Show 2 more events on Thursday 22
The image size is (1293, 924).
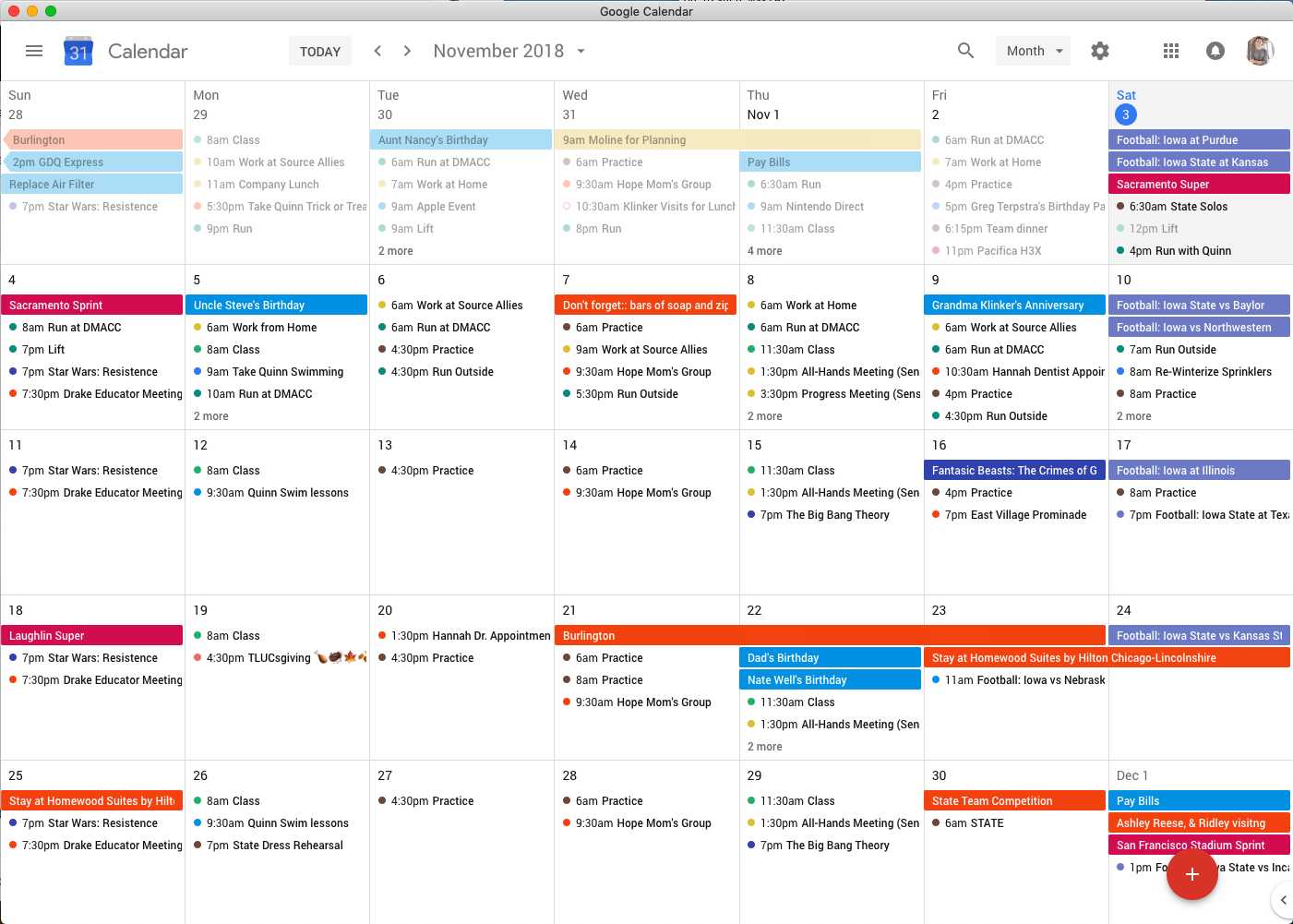[765, 747]
